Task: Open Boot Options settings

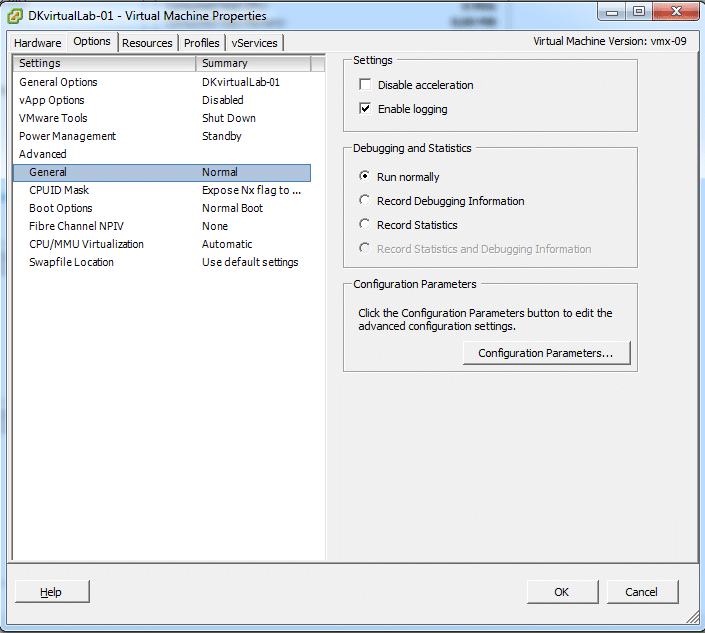Action: click(162, 208)
